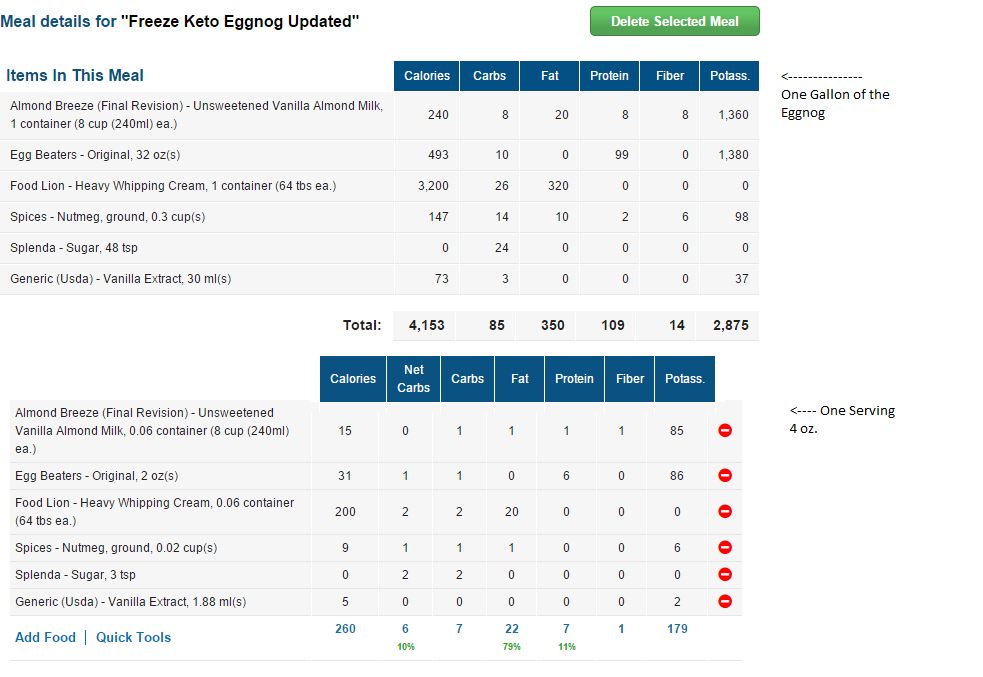Image resolution: width=983 pixels, height=677 pixels.
Task: Click the serving table Fiber header
Action: pos(629,379)
